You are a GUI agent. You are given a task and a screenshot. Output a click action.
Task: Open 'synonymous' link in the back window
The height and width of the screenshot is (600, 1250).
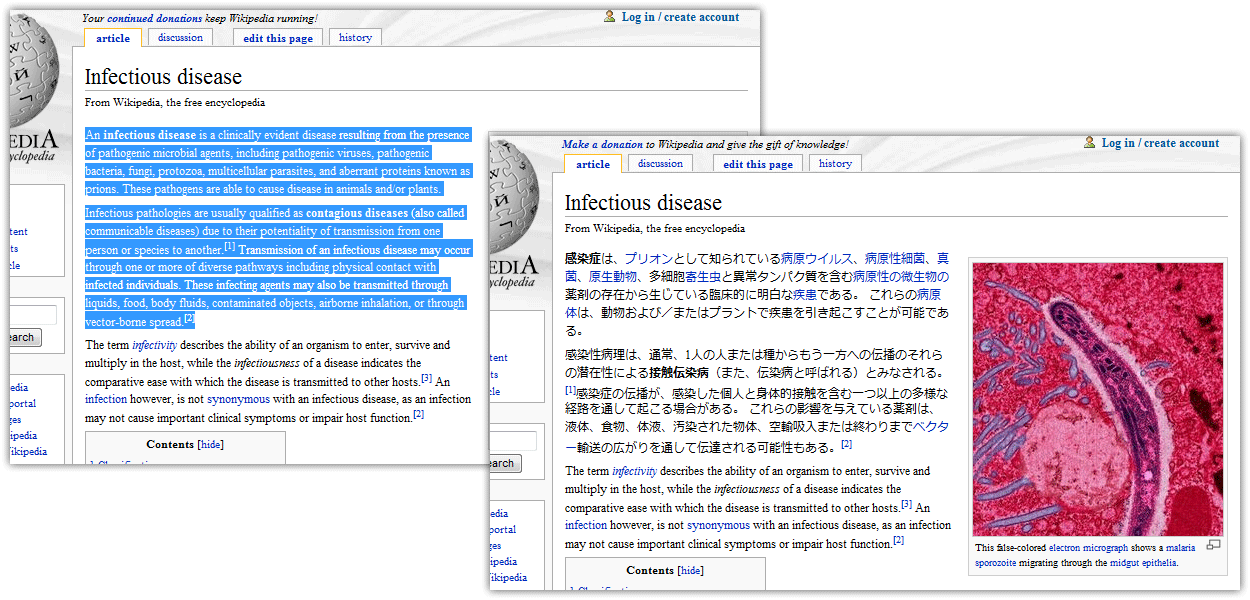click(x=238, y=399)
